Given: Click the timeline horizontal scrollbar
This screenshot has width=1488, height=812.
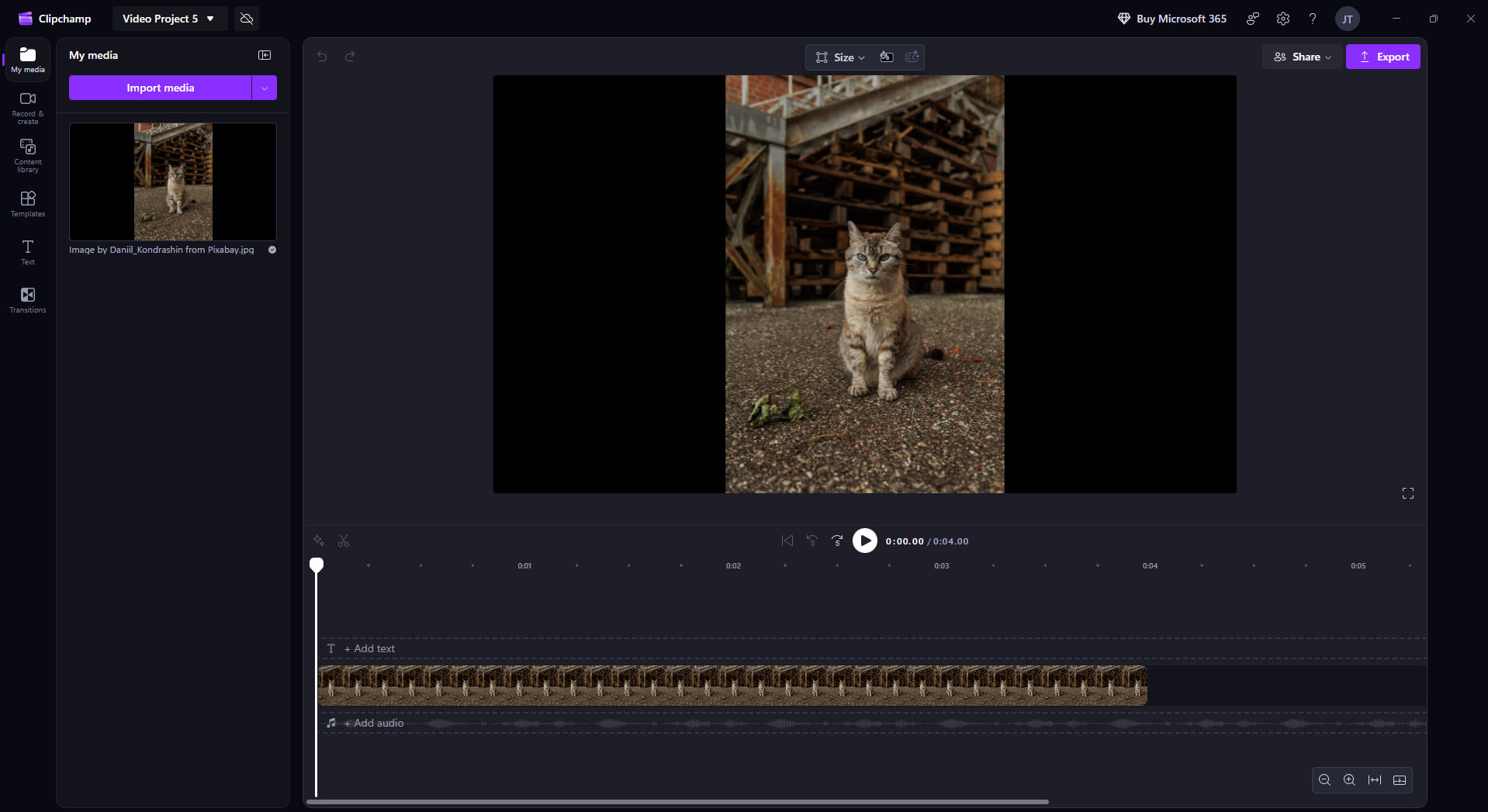Looking at the screenshot, I should [x=677, y=802].
